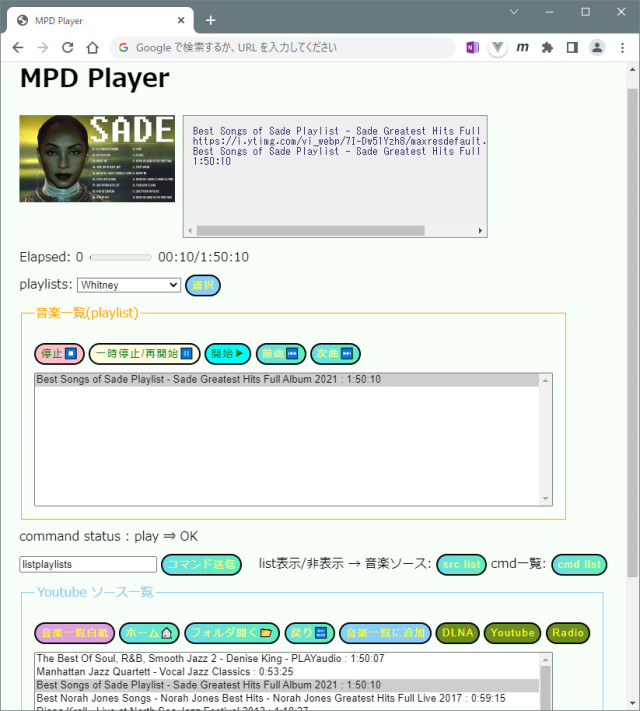Select 'Best Norah Jones Songs' entry
640x711 pixels.
pyautogui.click(x=287, y=698)
